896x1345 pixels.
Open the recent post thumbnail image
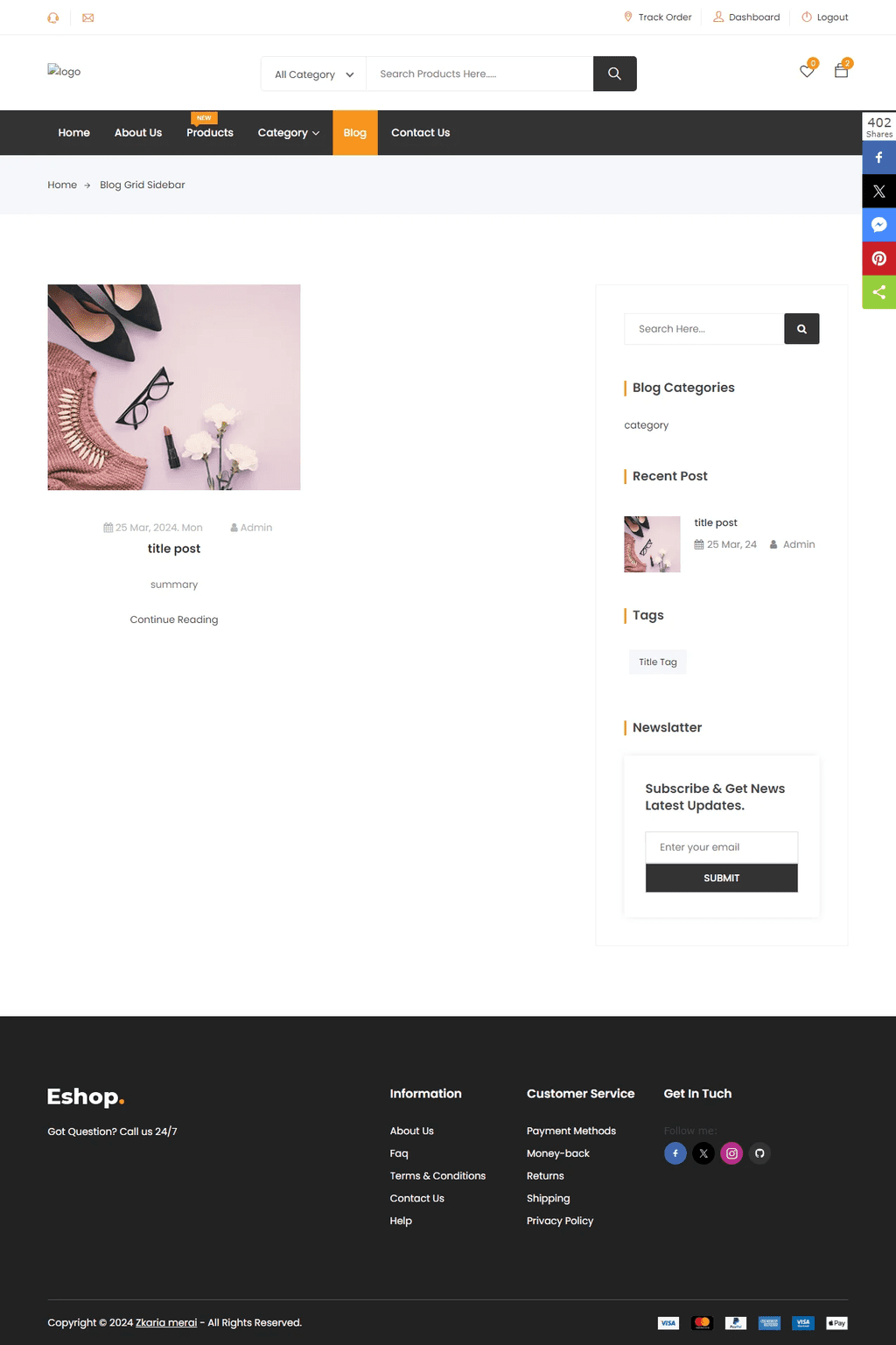pyautogui.click(x=652, y=544)
